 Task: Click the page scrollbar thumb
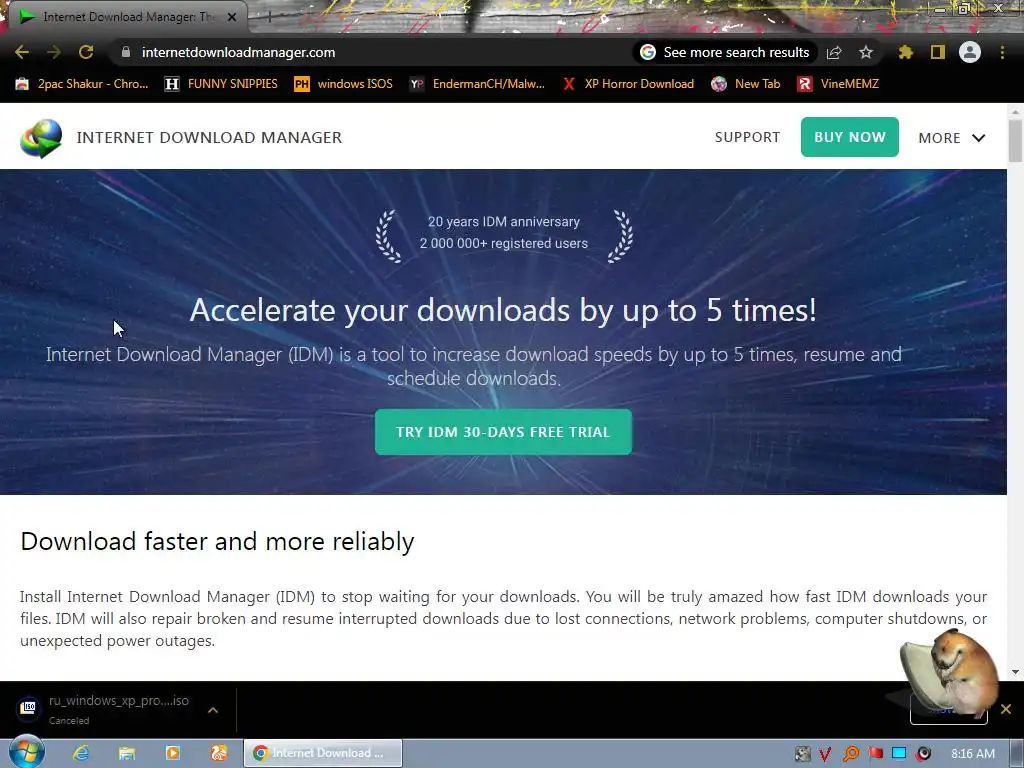pos(1015,140)
